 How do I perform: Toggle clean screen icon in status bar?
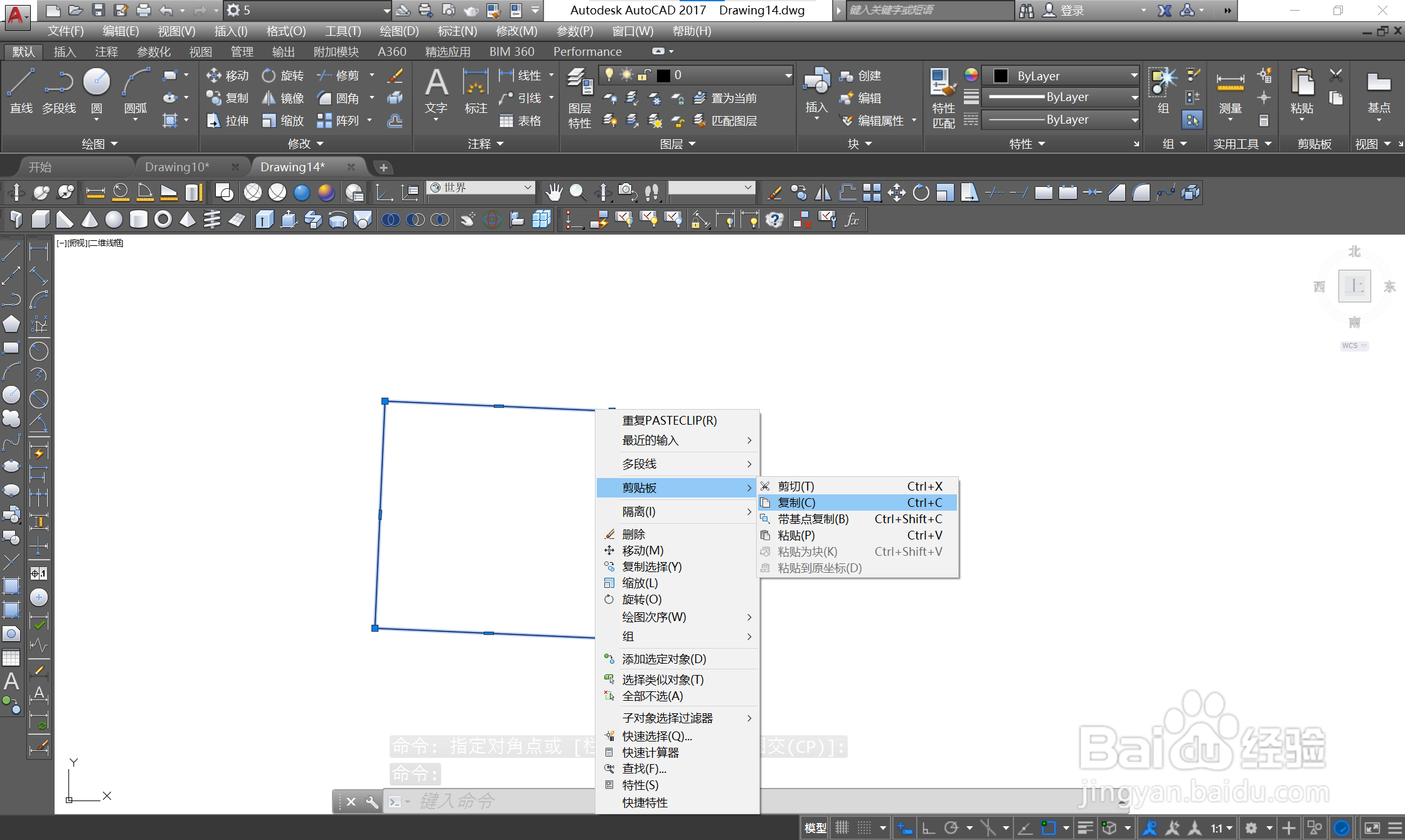point(1372,828)
